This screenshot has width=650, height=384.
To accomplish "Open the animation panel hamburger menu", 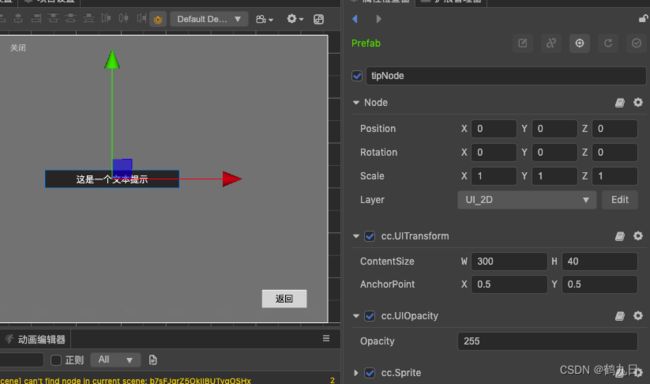I will 326,339.
